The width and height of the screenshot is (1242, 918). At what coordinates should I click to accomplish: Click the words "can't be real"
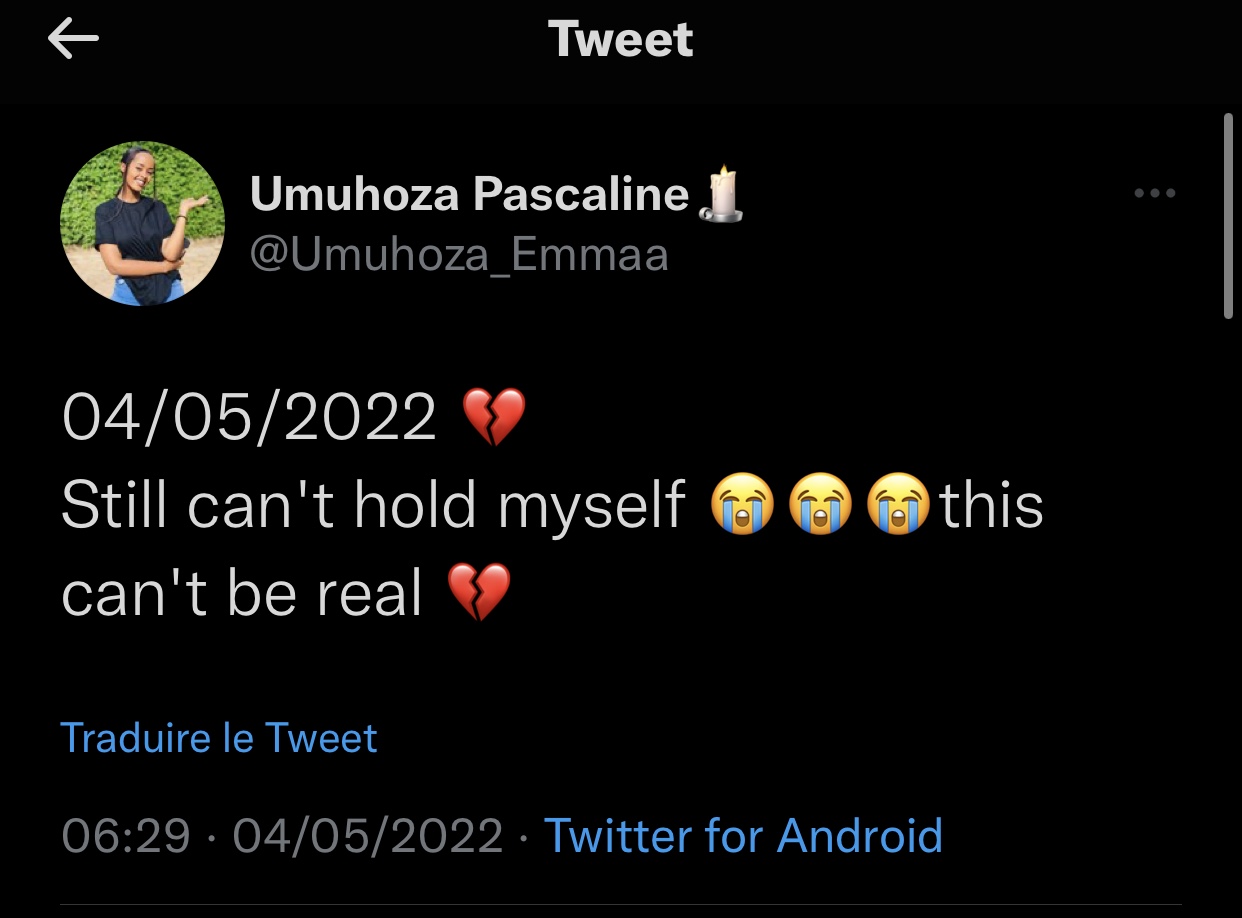click(242, 593)
